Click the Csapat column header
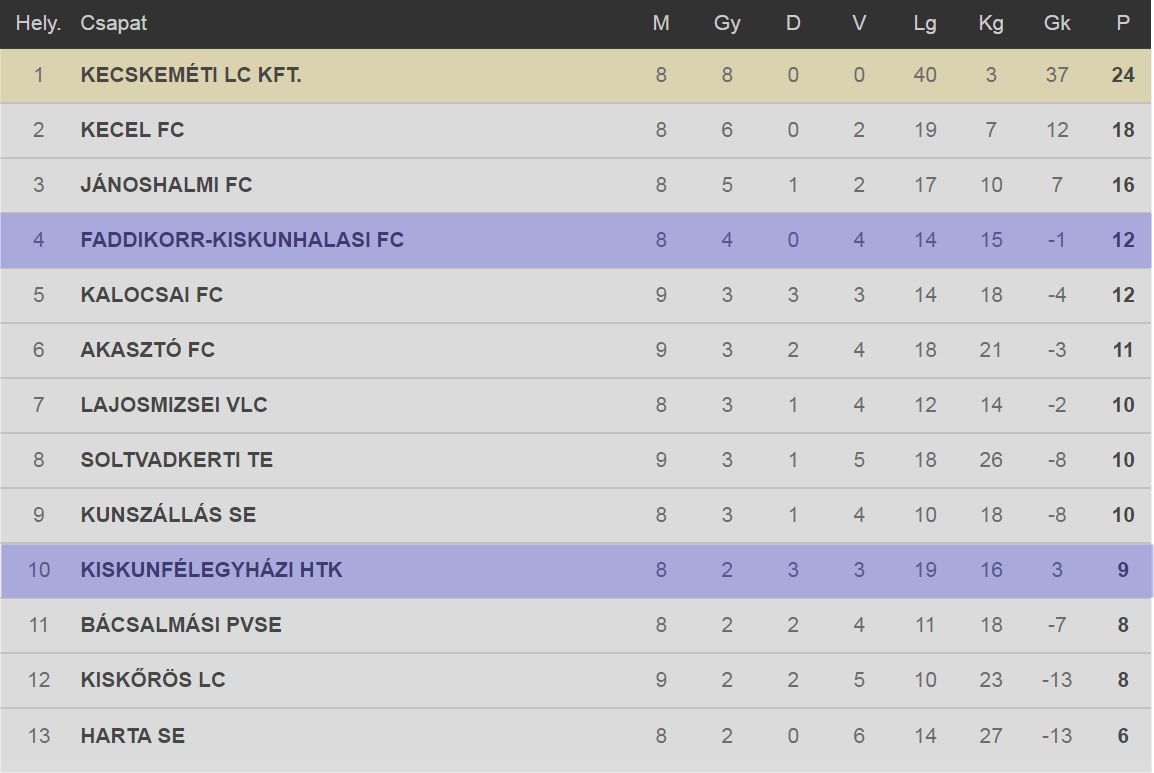 click(113, 23)
